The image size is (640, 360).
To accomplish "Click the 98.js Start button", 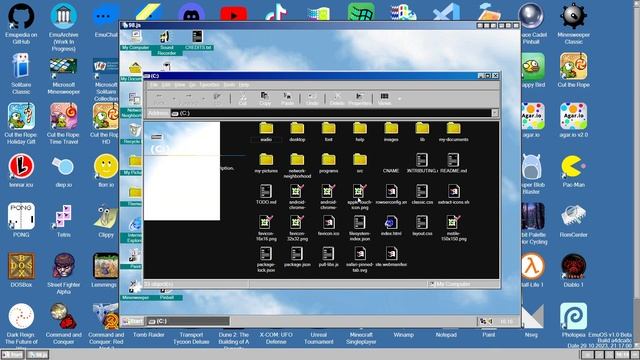I will click(x=133, y=322).
